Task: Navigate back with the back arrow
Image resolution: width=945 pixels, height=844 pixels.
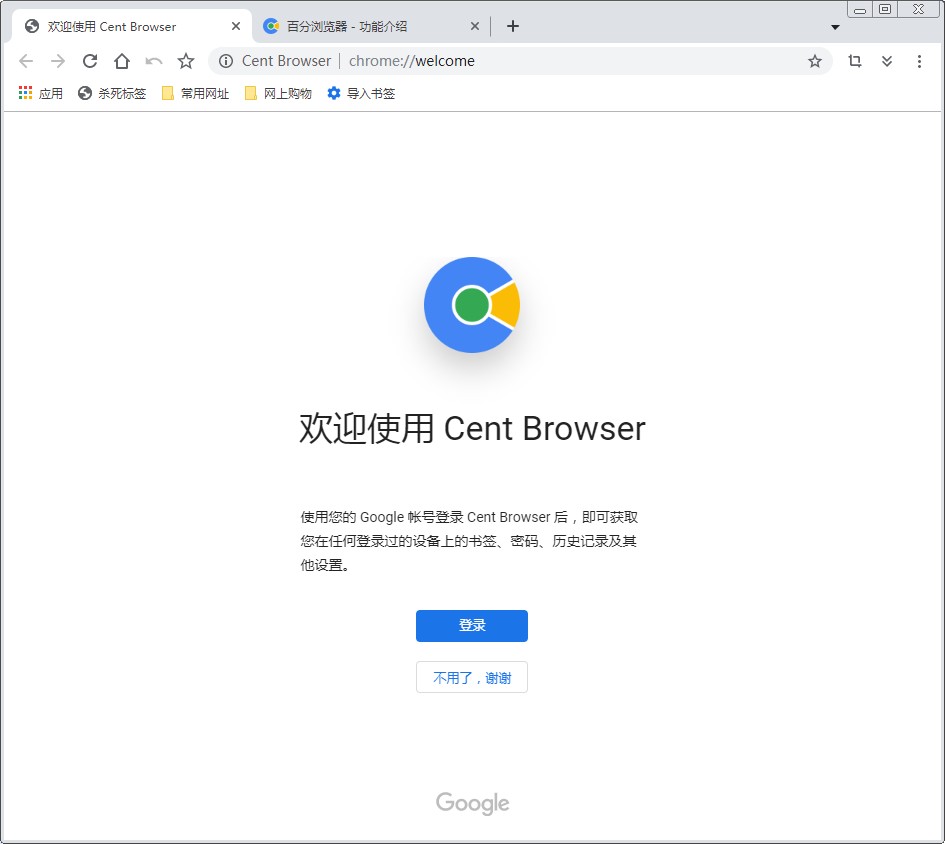Action: pos(26,61)
